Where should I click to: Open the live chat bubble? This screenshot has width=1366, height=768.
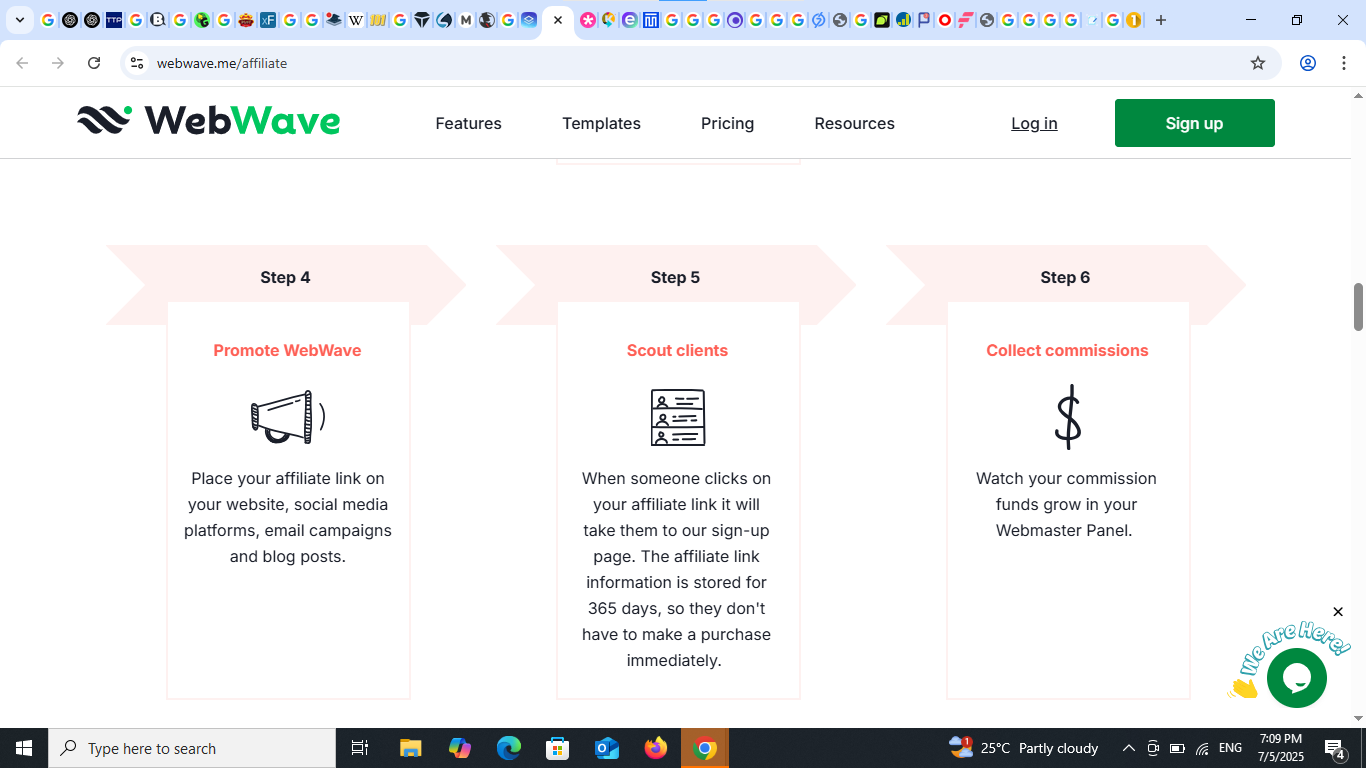point(1296,678)
